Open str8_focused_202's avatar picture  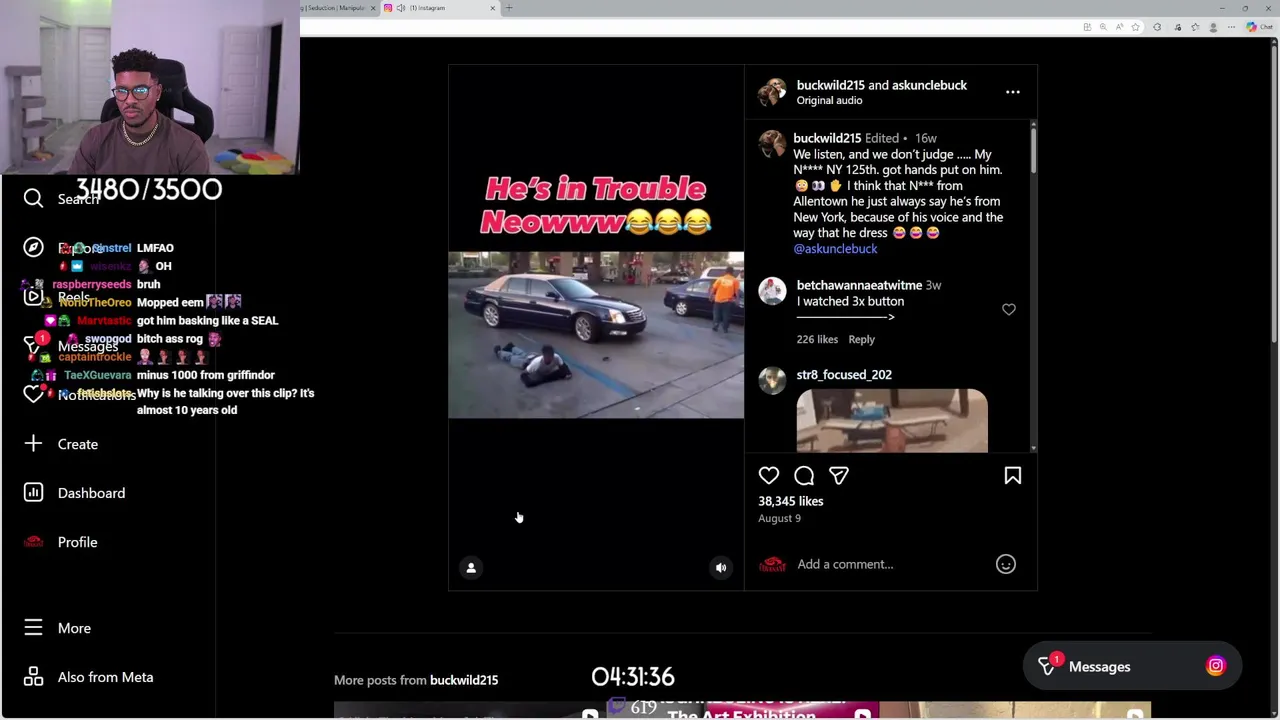tap(772, 380)
